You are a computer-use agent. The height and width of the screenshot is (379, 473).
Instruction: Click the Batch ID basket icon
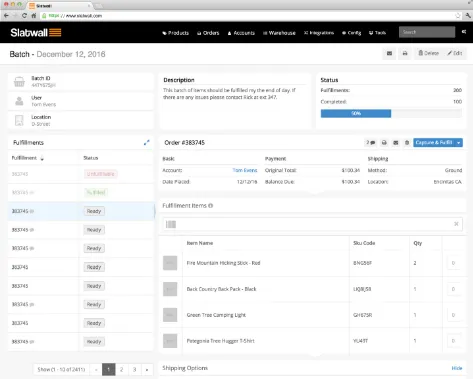click(19, 81)
